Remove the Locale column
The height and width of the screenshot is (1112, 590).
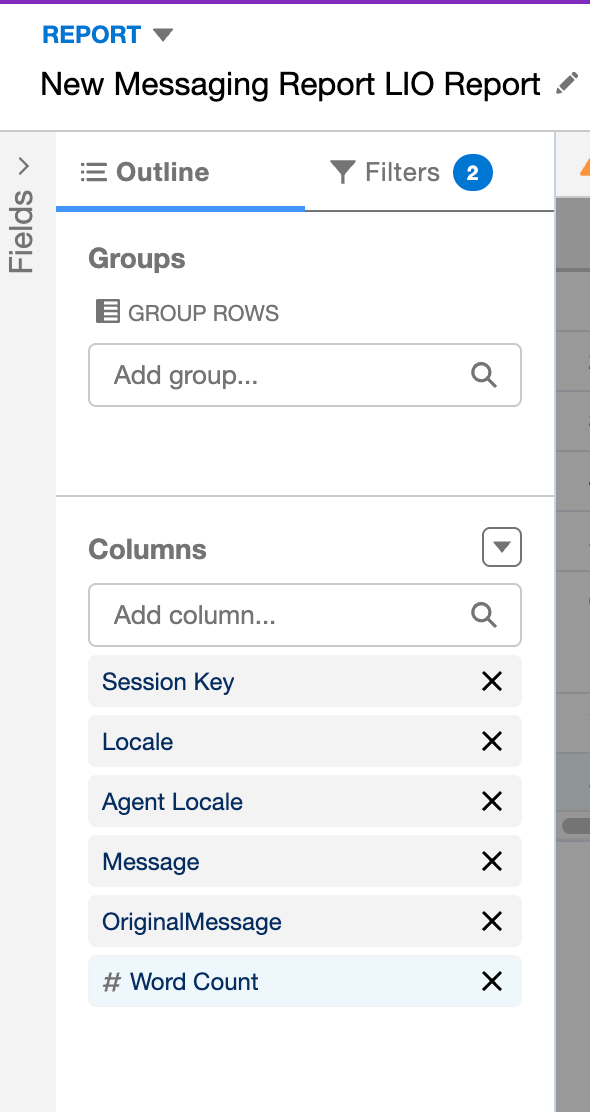(491, 742)
